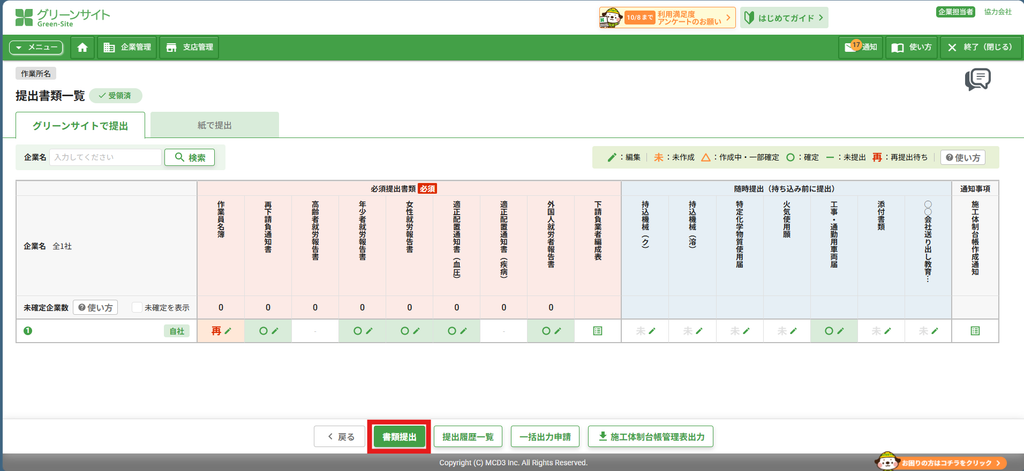This screenshot has height=471, width=1024.
Task: Open 下請負業者編成表 table icon
Action: point(598,331)
